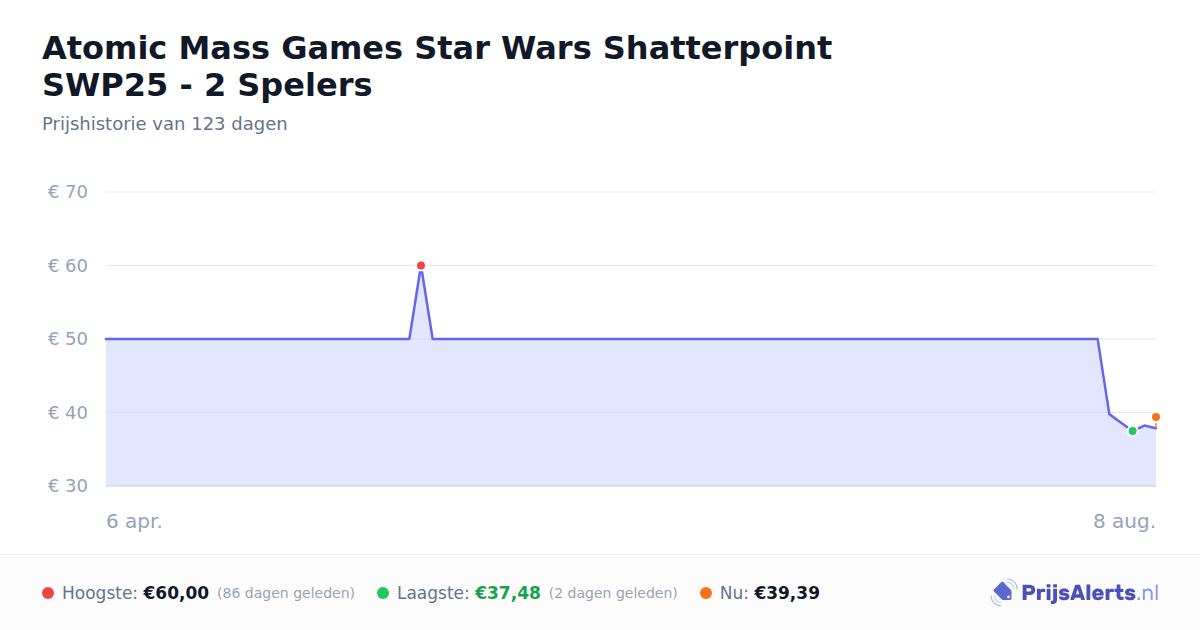This screenshot has width=1200, height=630.
Task: Click the € 70 axis label
Action: click(x=68, y=192)
